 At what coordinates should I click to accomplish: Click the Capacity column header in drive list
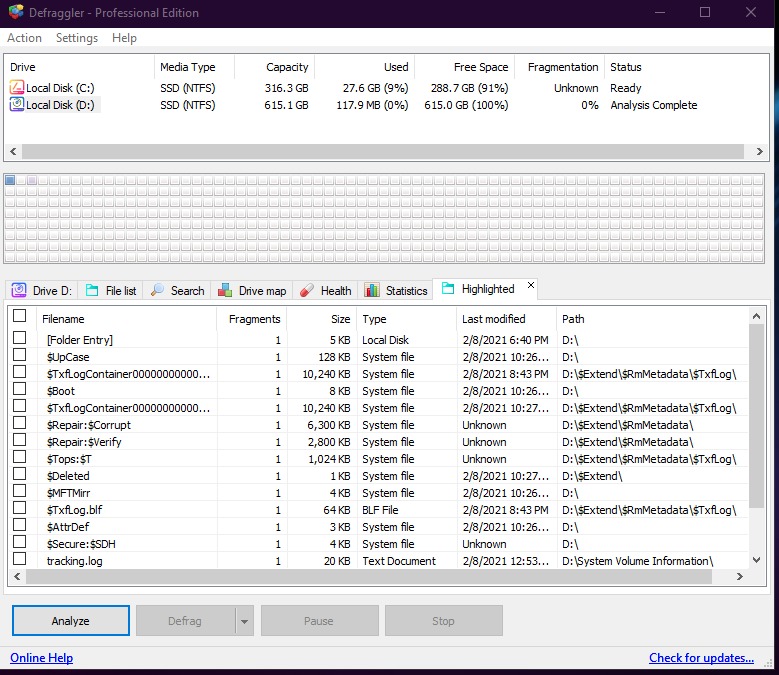(x=274, y=67)
